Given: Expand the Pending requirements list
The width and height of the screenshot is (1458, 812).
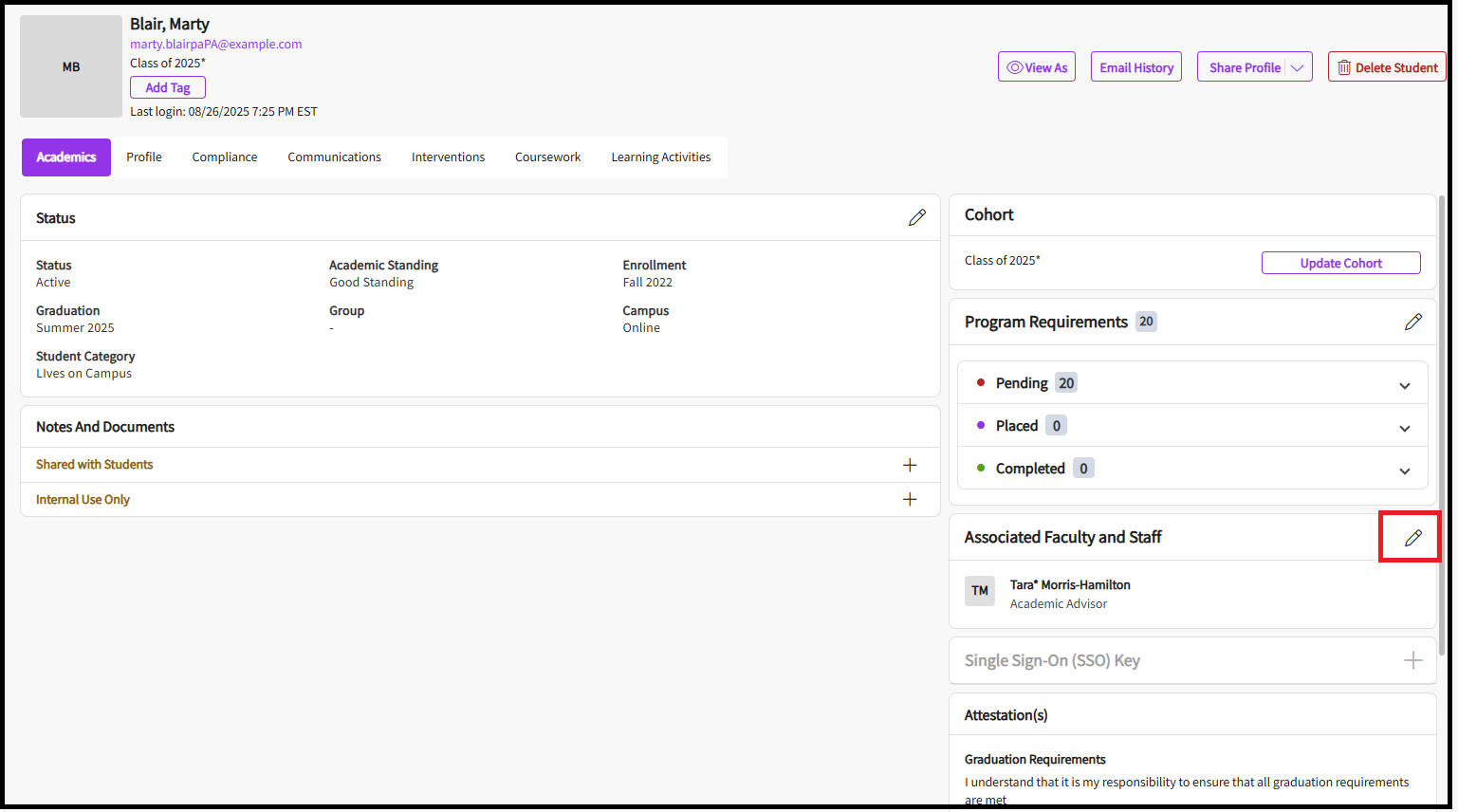Looking at the screenshot, I should pyautogui.click(x=1404, y=385).
